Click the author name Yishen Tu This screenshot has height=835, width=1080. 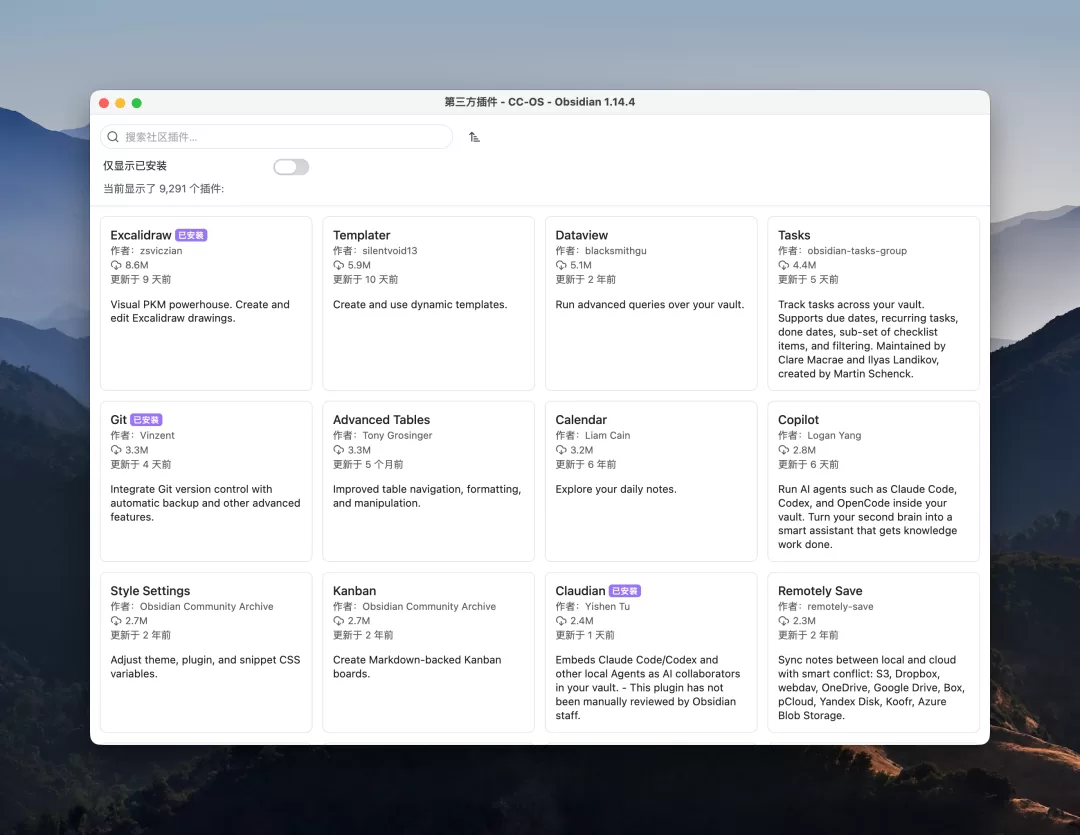point(608,606)
